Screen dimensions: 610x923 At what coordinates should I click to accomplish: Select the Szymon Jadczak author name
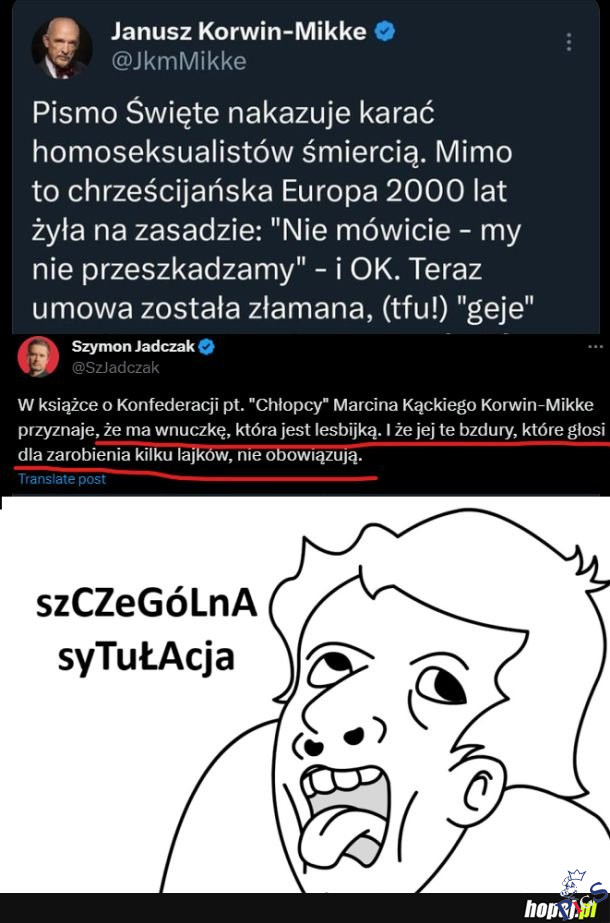coord(133,347)
